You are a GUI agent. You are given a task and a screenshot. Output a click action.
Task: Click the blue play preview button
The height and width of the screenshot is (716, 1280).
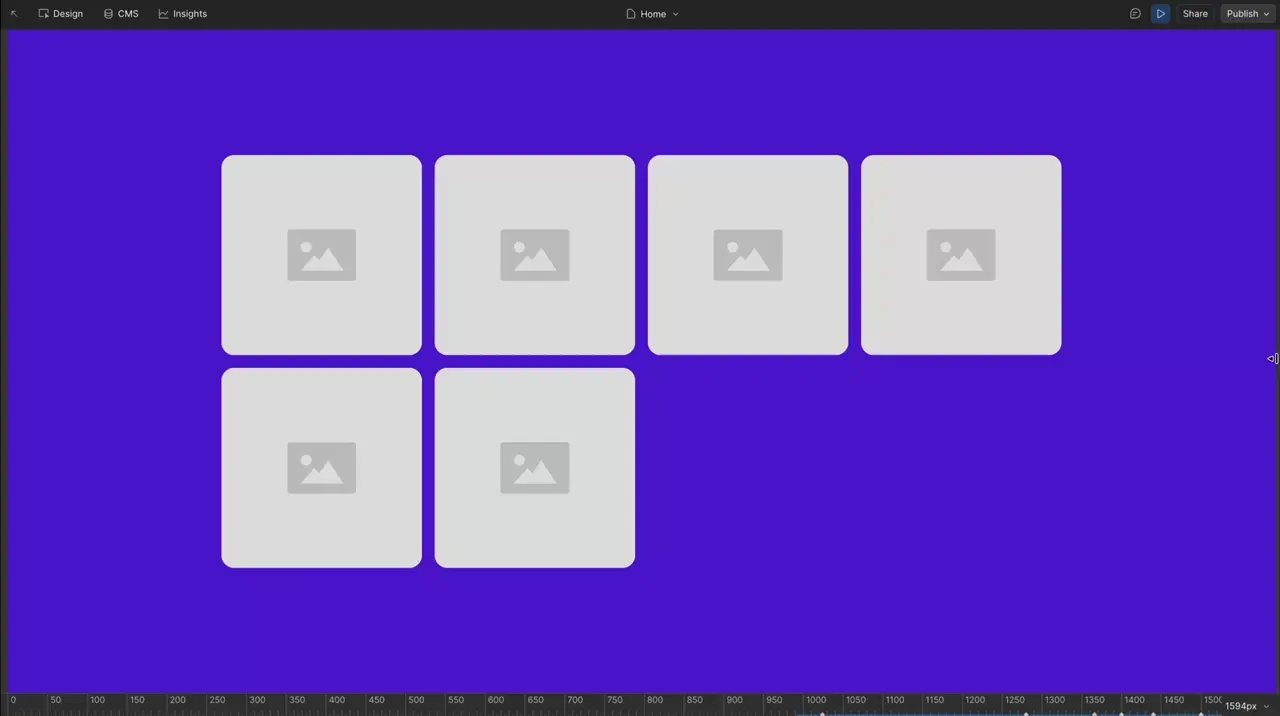[1160, 14]
